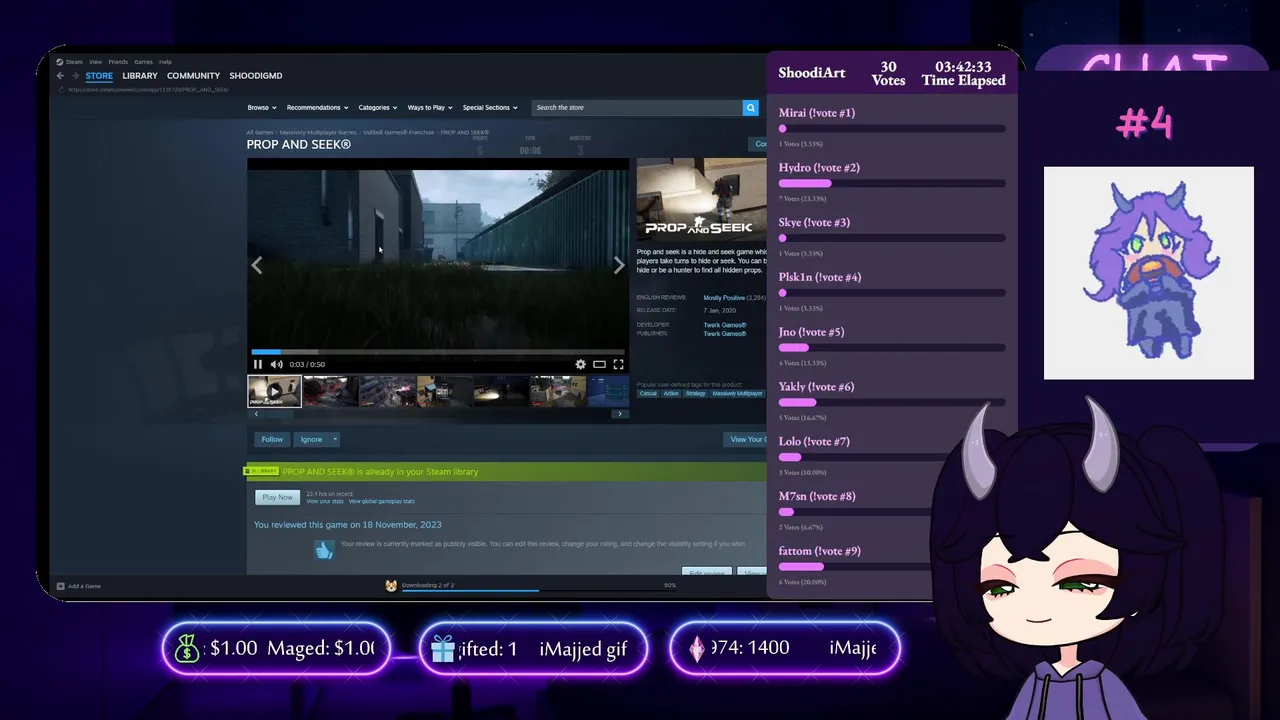The width and height of the screenshot is (1280, 720).
Task: Open the Games menu
Action: pos(144,62)
